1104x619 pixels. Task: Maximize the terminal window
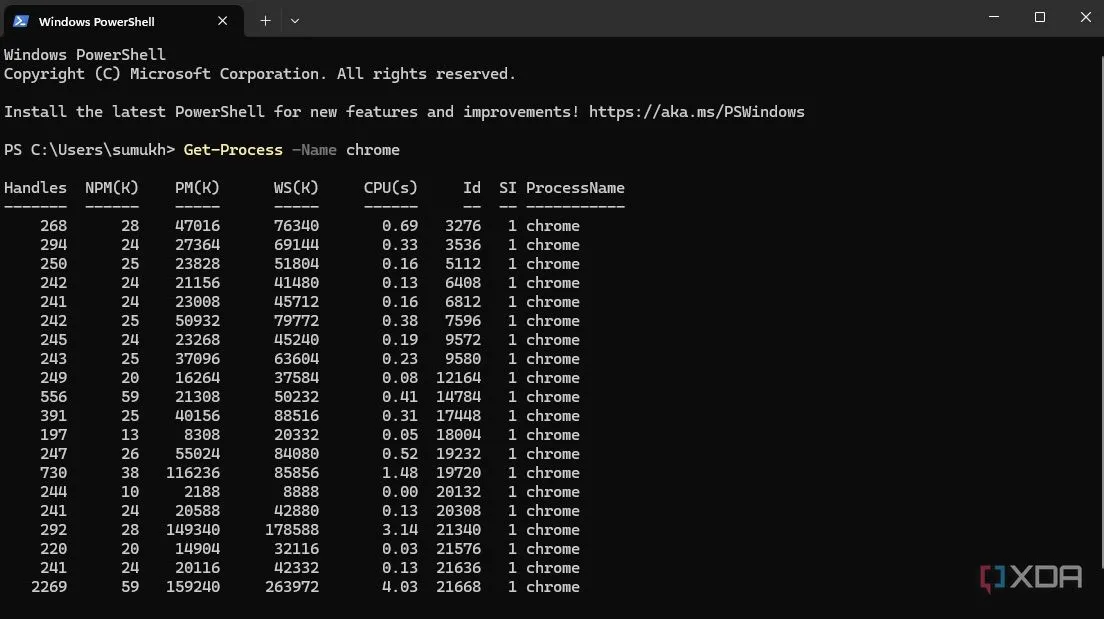1039,17
